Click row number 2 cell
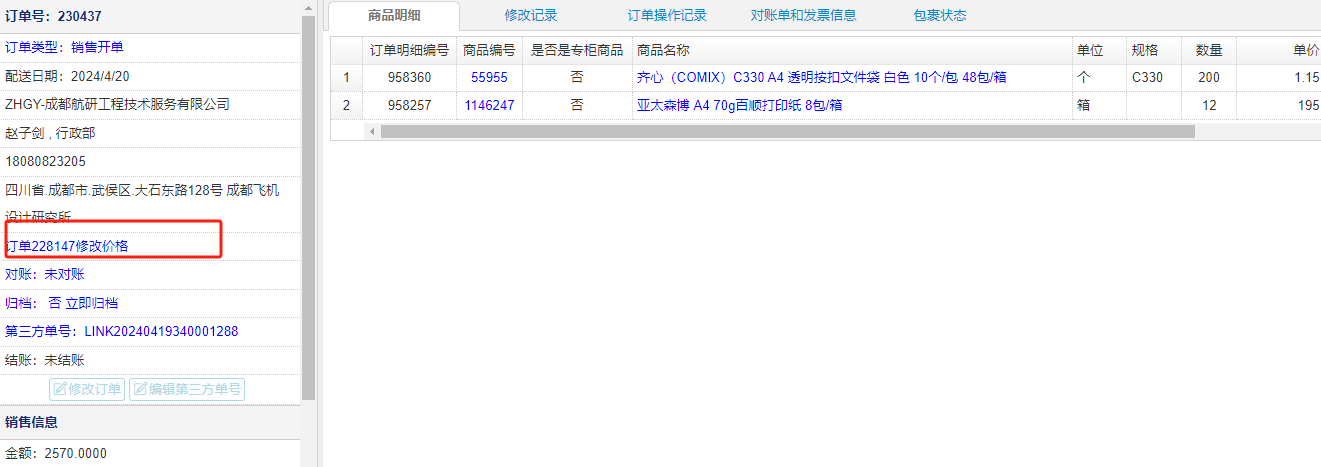The height and width of the screenshot is (467, 1321). click(346, 105)
